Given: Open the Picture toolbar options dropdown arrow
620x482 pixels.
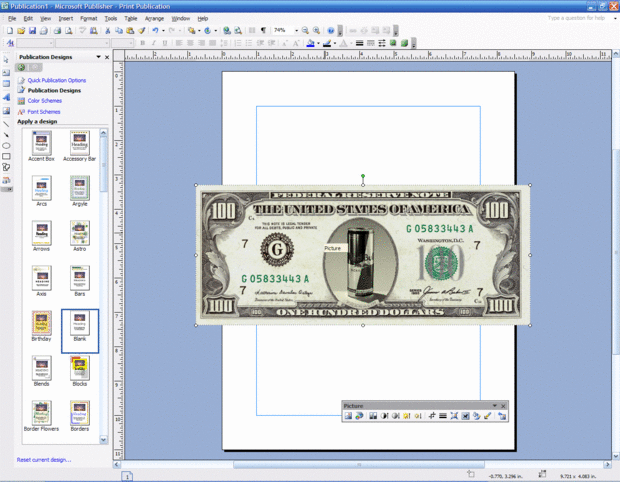Looking at the screenshot, I should click(493, 405).
